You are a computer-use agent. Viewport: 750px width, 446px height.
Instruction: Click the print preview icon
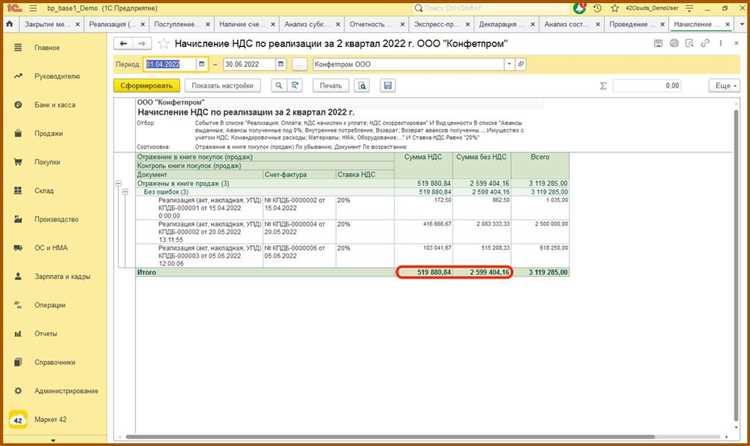click(361, 86)
